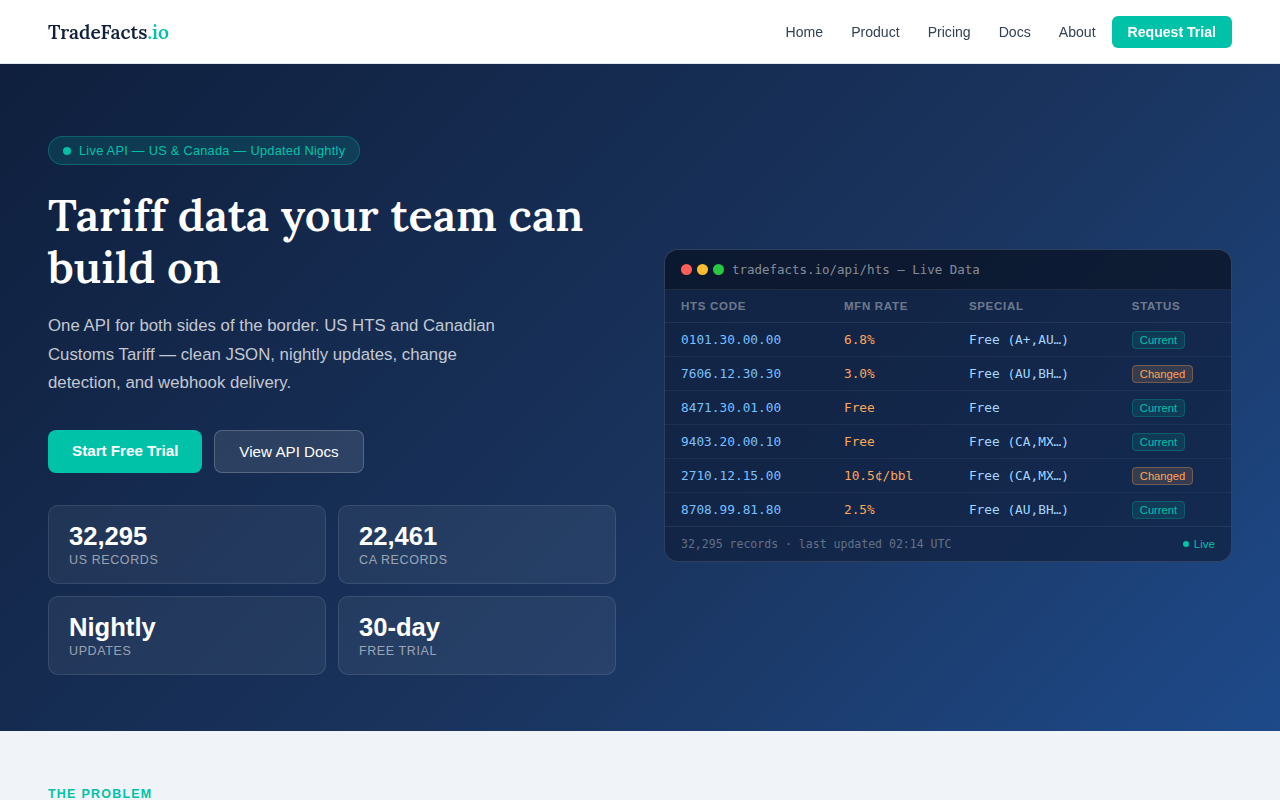1280x800 pixels.
Task: Click the yellow window dot in data panel
Action: tap(702, 270)
